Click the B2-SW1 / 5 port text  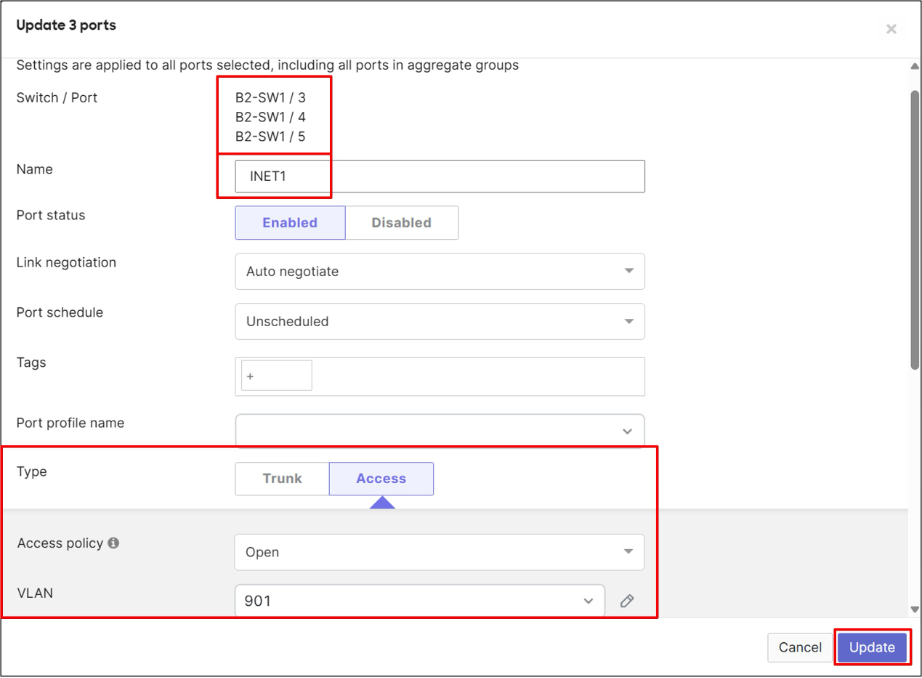pyautogui.click(x=270, y=136)
